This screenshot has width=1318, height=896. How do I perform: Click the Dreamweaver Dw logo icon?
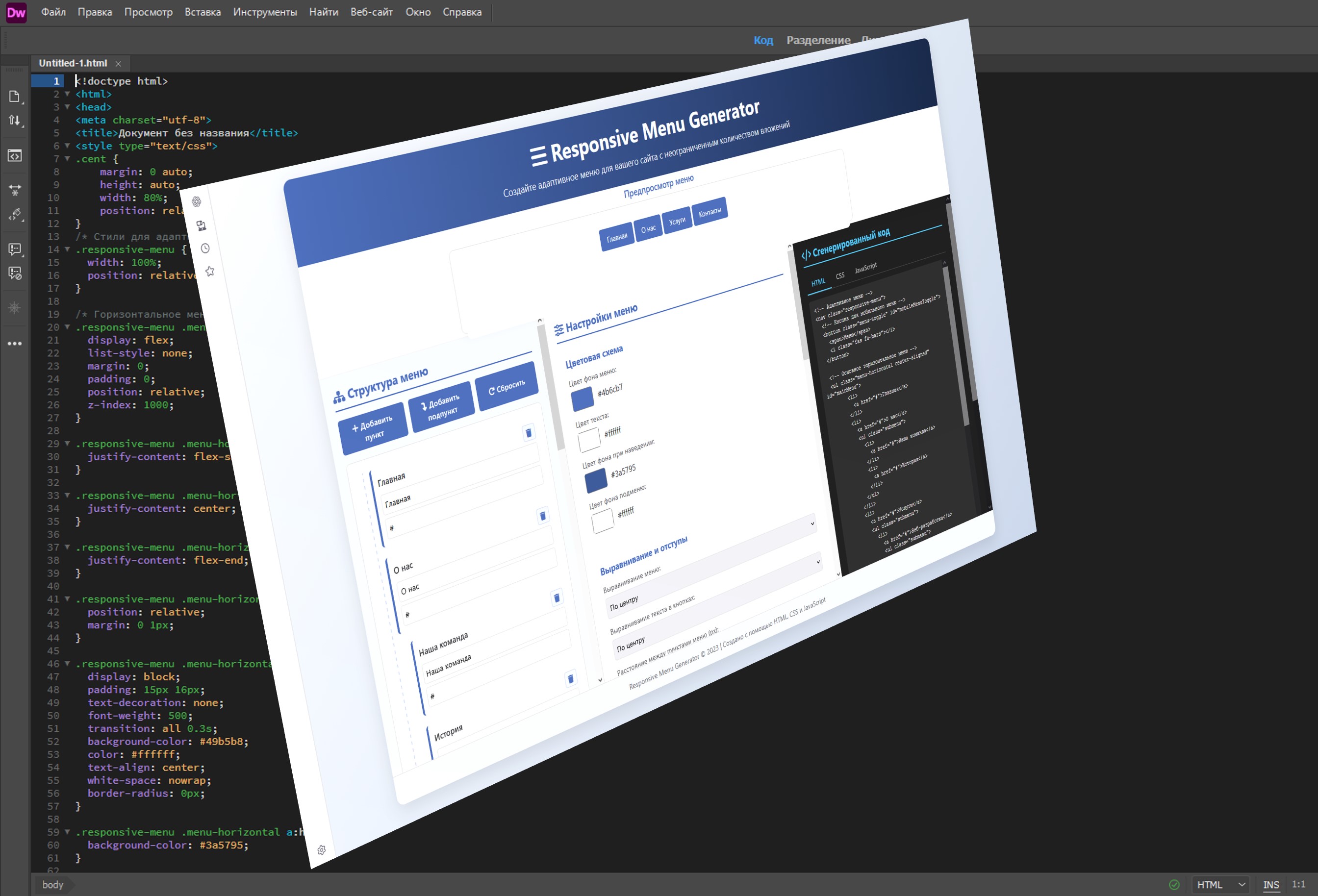coord(16,12)
